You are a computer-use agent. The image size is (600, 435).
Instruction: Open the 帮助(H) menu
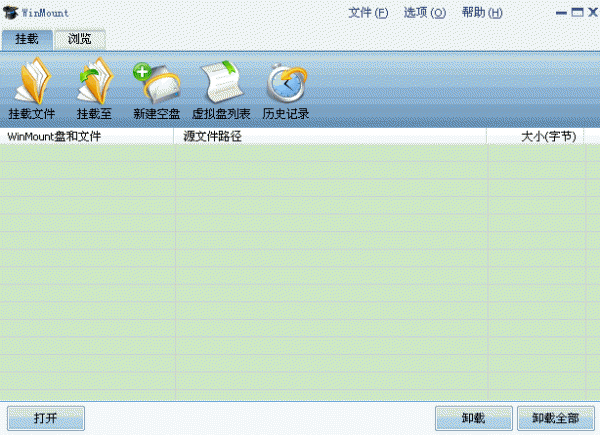482,13
